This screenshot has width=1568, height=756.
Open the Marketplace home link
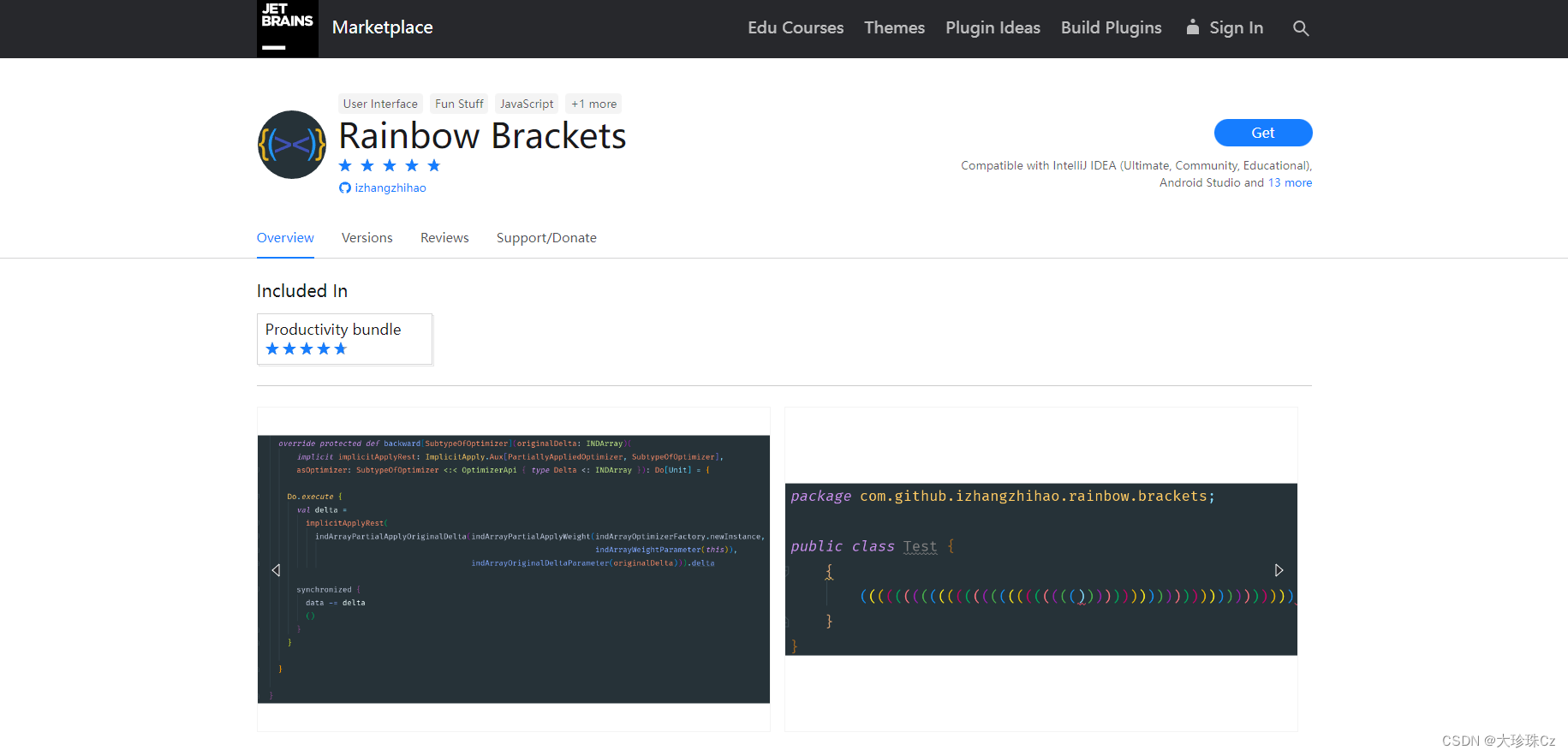(382, 27)
